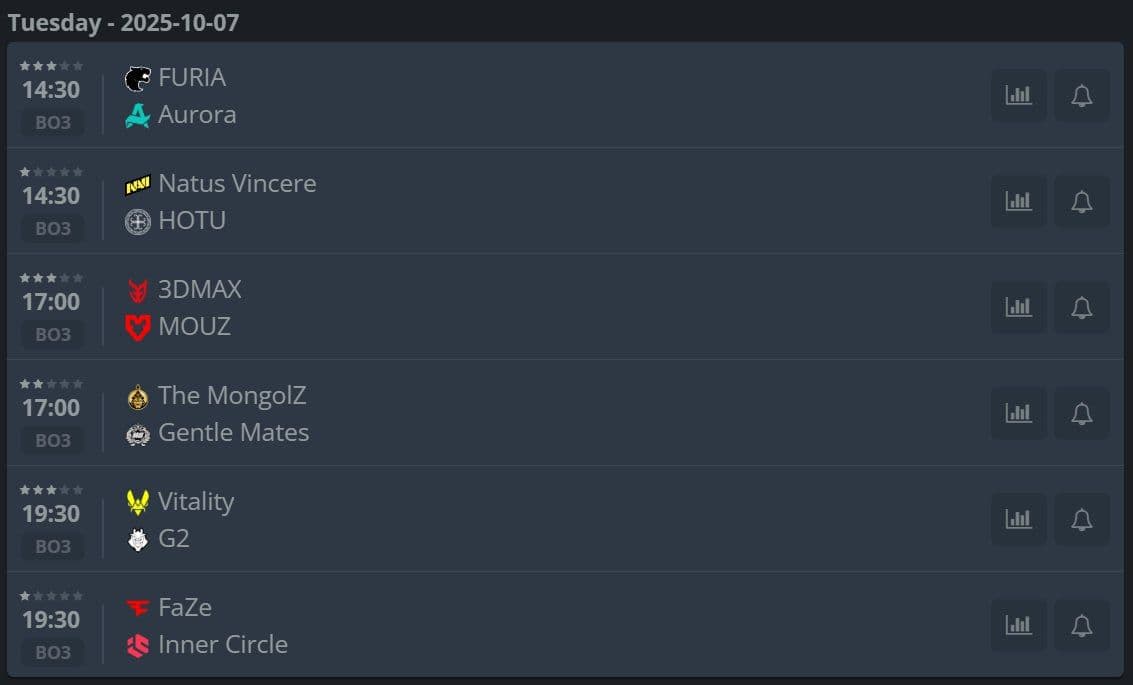The height and width of the screenshot is (685, 1133).
Task: Click the Natus Vincere team name
Action: point(237,184)
